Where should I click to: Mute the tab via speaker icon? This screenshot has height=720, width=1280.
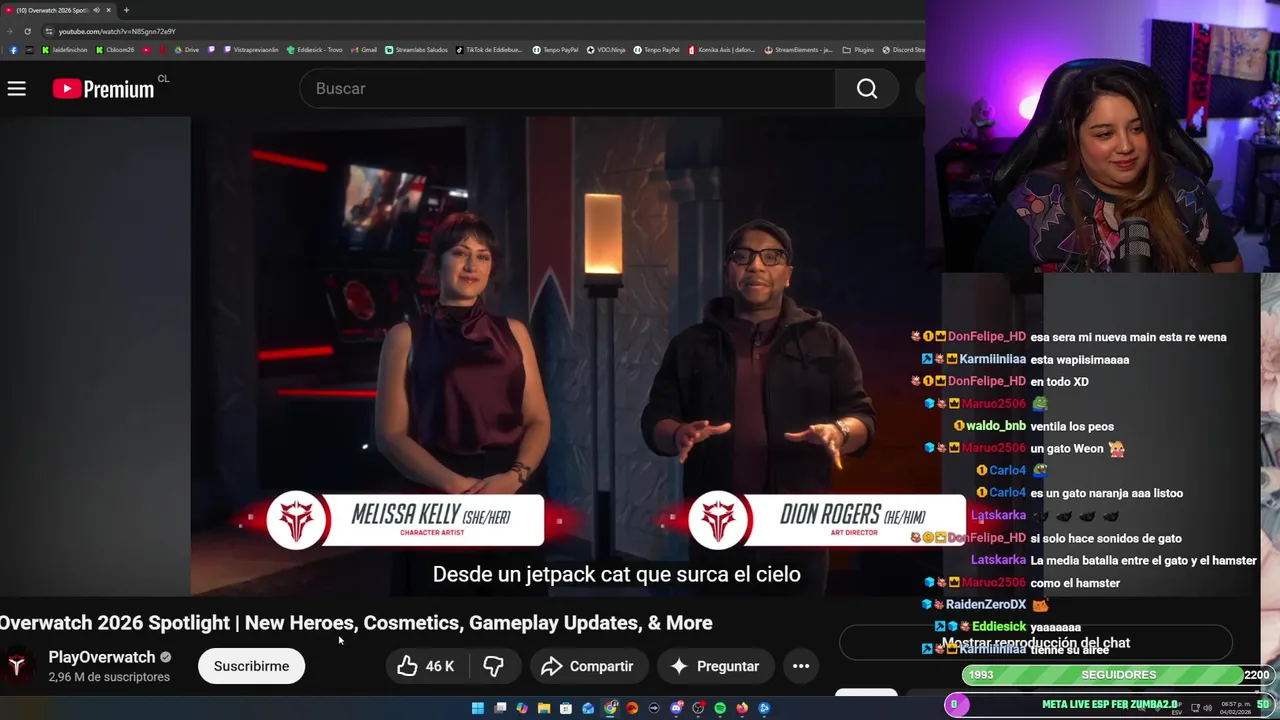tap(96, 10)
